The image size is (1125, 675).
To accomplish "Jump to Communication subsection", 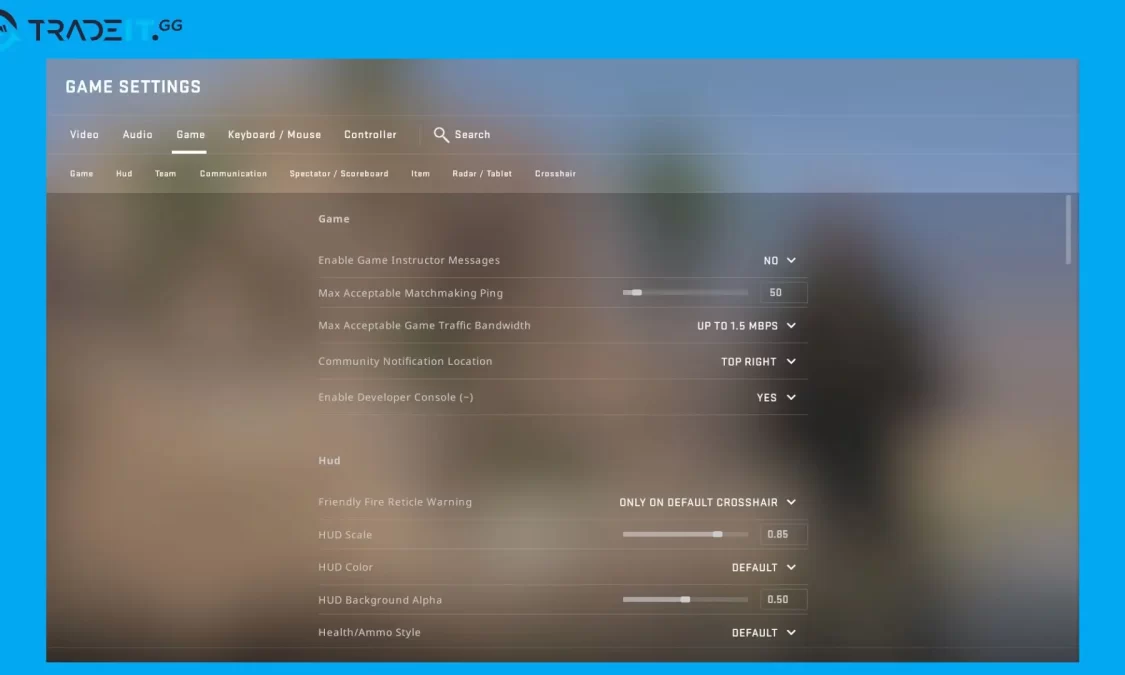I will (x=233, y=174).
